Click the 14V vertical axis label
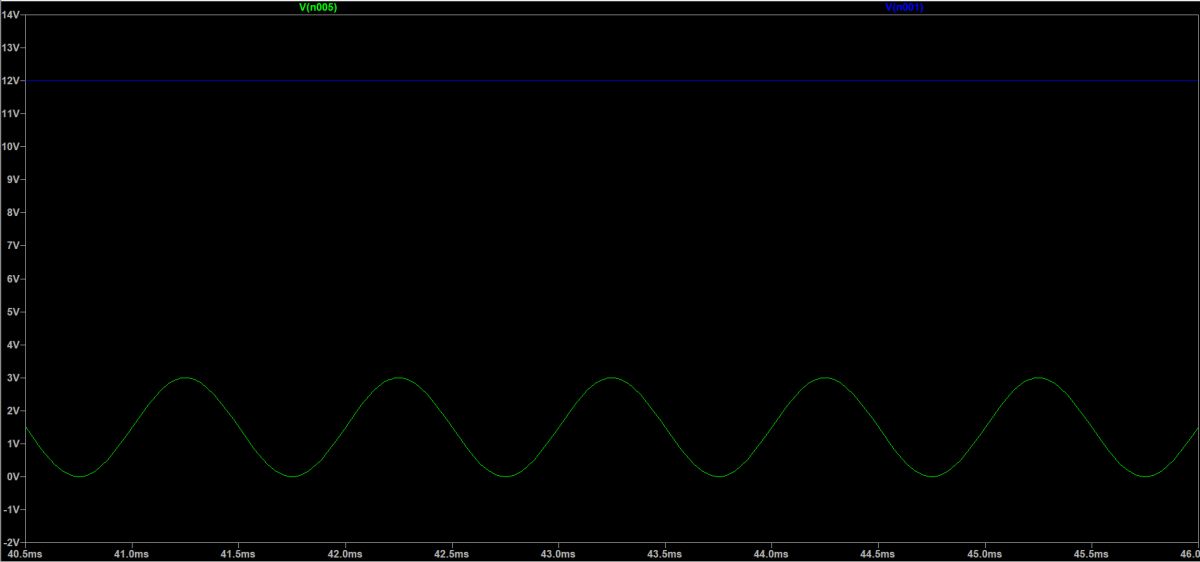 10,14
